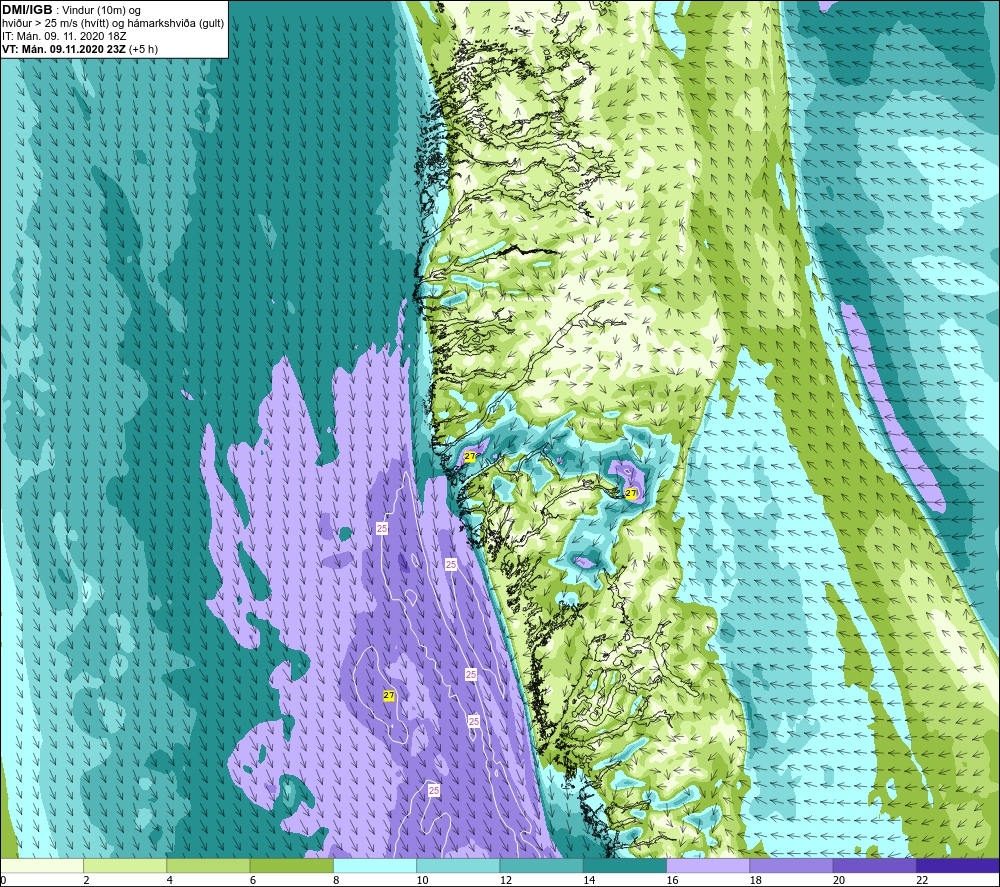This screenshot has height=887, width=1000.
Task: Click the yellow 27 gust label offshore at sea
Action: click(389, 696)
